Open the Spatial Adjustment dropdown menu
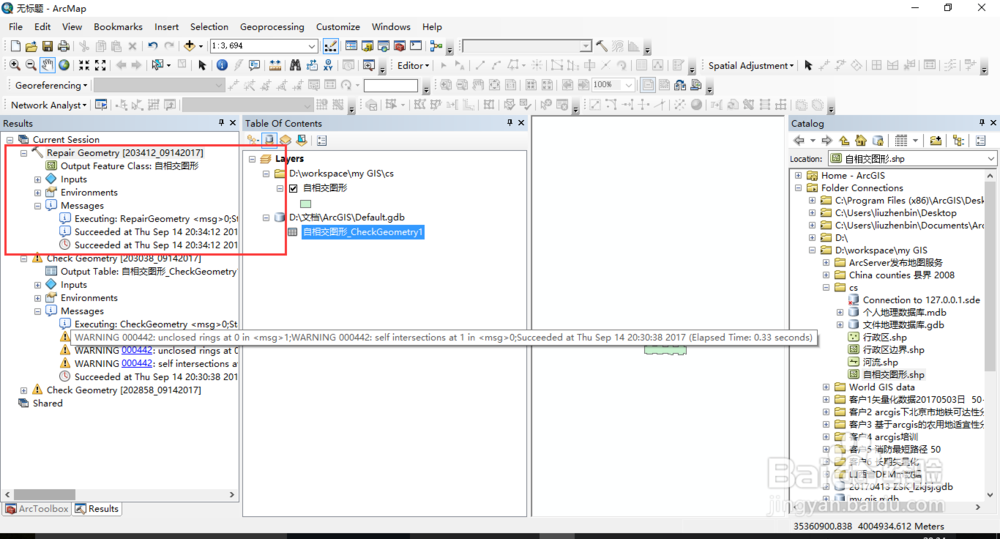Image resolution: width=1000 pixels, height=539 pixels. coord(751,65)
